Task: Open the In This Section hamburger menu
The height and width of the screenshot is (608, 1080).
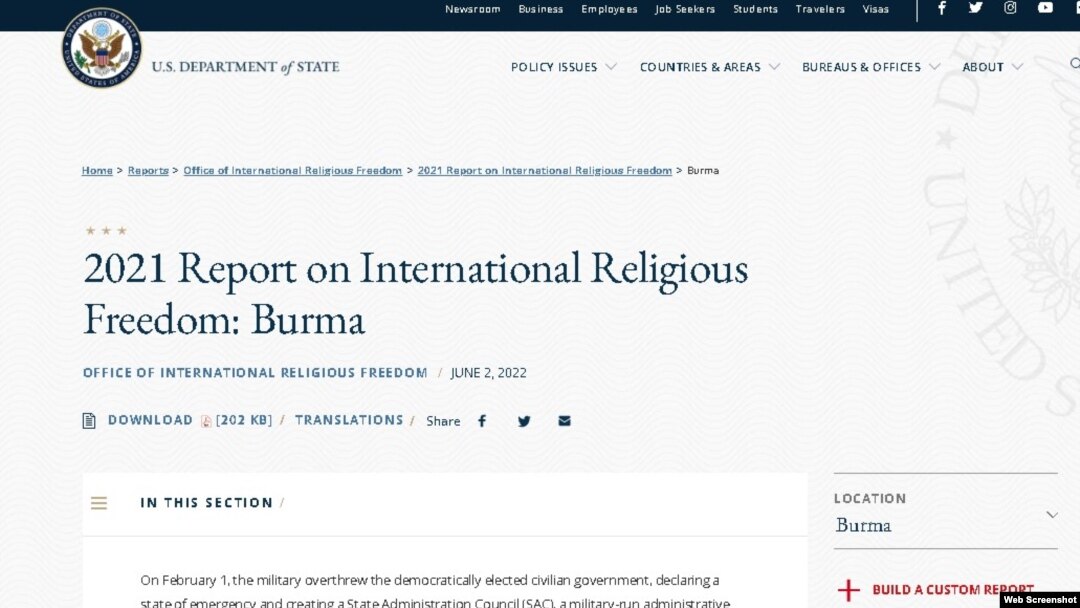Action: [x=99, y=503]
